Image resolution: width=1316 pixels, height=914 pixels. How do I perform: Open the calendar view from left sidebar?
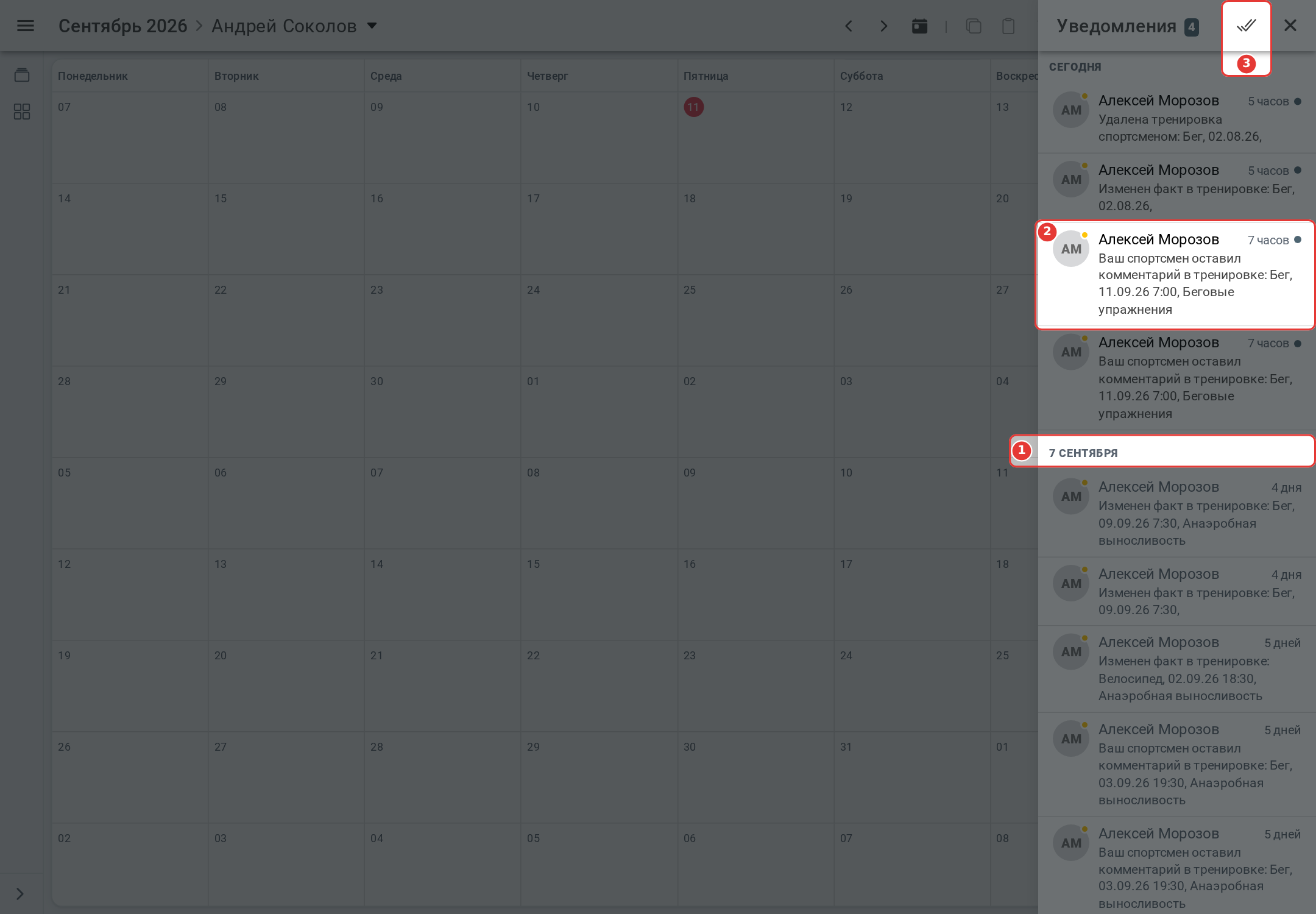pos(22,75)
